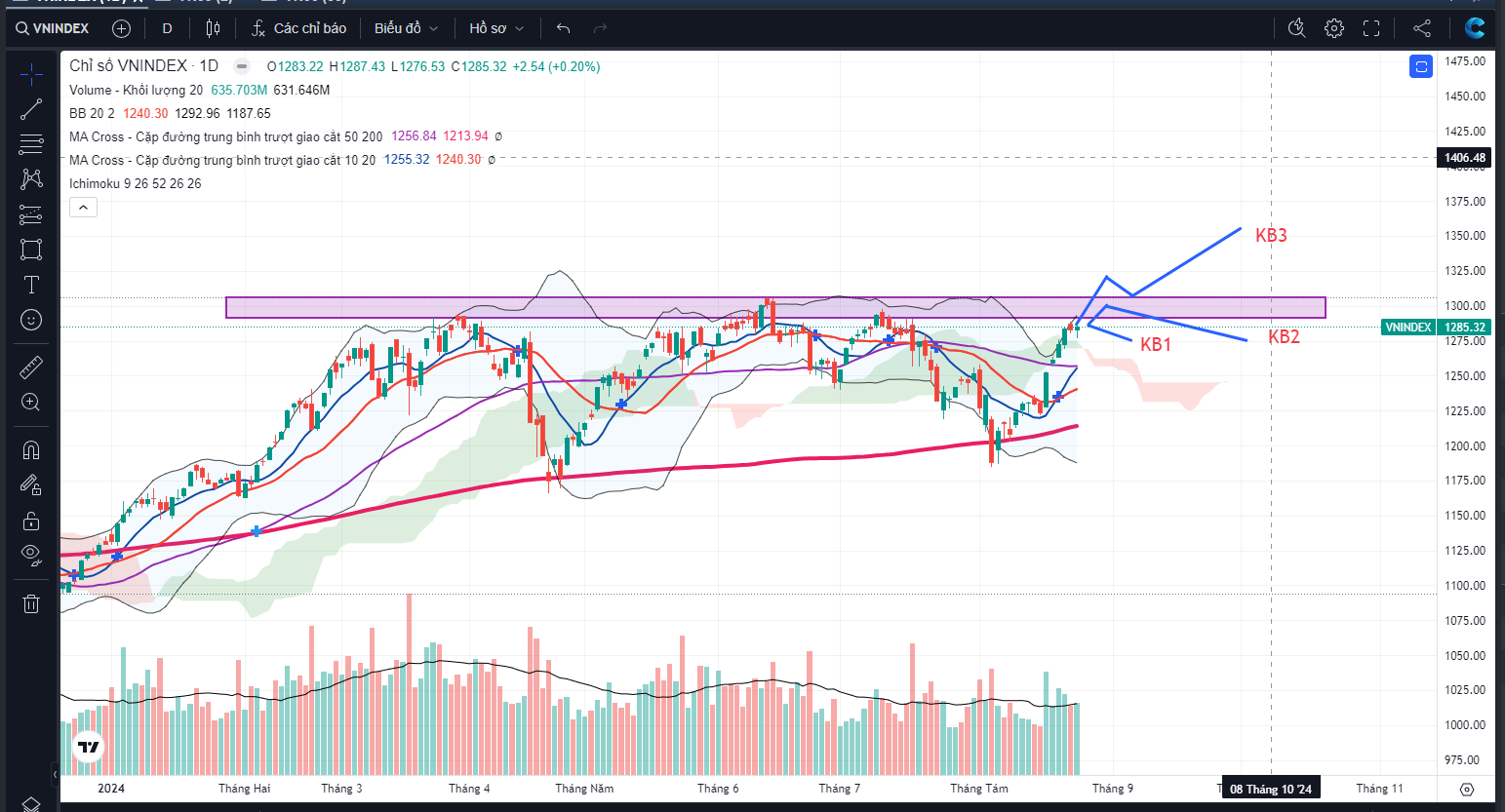Click the grey circle next to VNINDEX 1D title
The image size is (1505, 812).
[240, 66]
